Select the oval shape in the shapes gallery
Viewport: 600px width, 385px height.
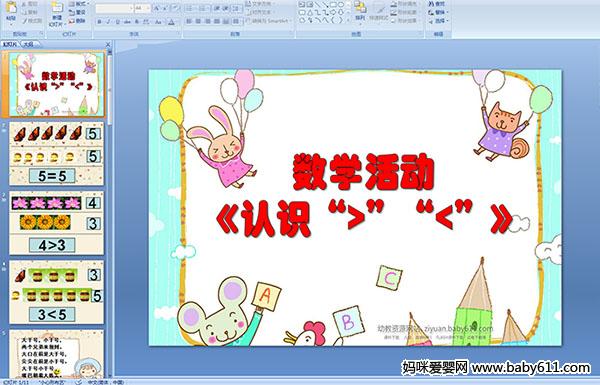[x=341, y=5]
